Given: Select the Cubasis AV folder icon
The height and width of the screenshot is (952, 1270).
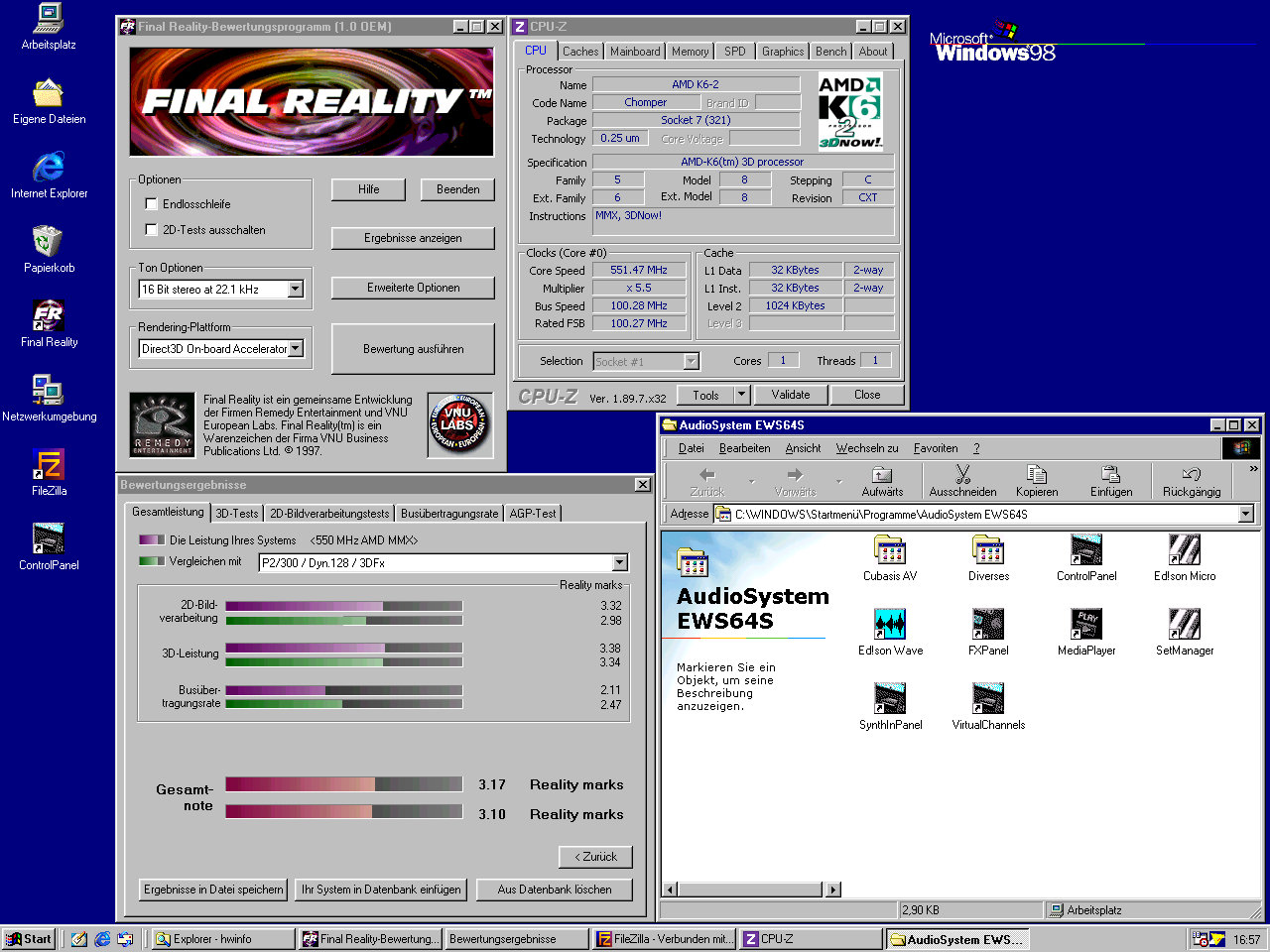Looking at the screenshot, I should [890, 549].
